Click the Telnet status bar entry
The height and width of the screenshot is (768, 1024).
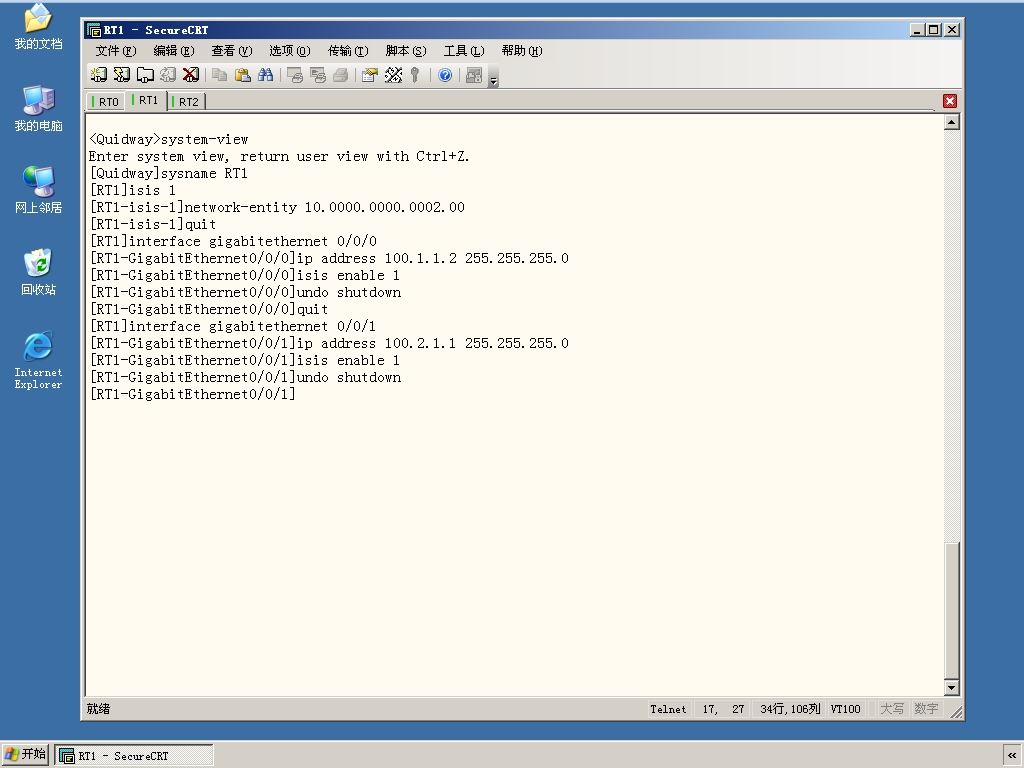(x=668, y=709)
